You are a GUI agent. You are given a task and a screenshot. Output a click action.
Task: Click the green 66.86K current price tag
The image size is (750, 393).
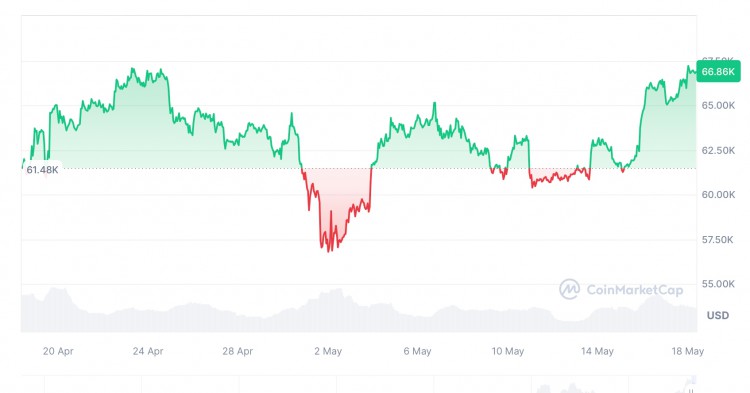click(718, 72)
